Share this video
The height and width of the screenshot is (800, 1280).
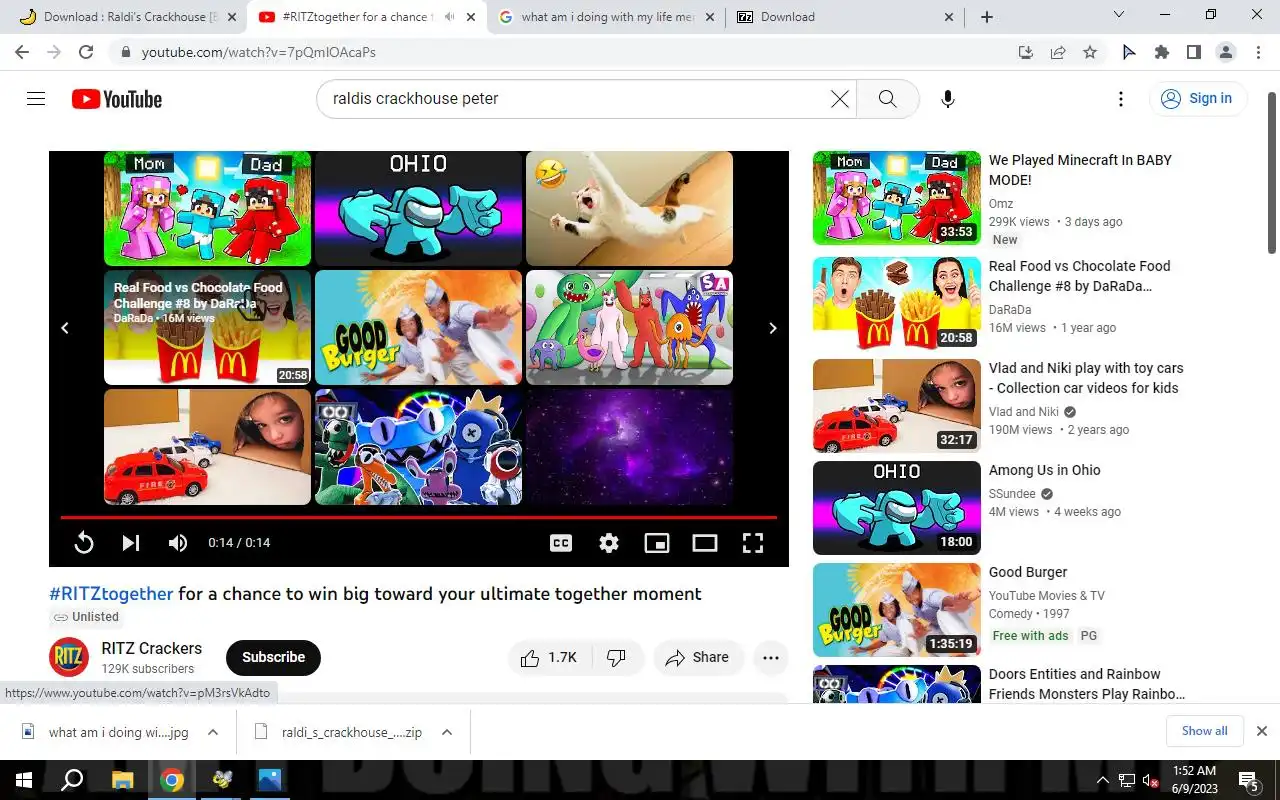tap(698, 657)
